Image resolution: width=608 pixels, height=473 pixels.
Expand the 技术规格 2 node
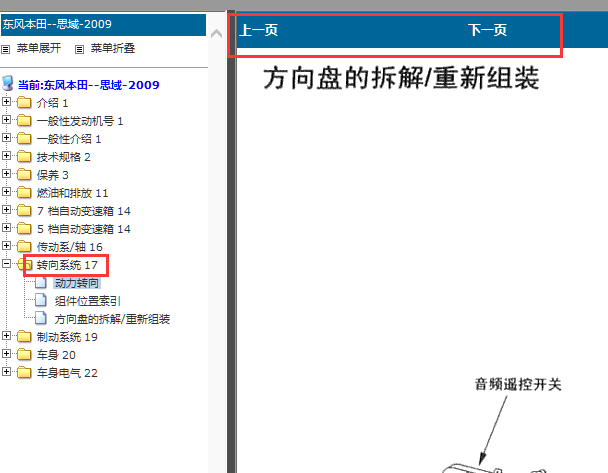point(6,155)
